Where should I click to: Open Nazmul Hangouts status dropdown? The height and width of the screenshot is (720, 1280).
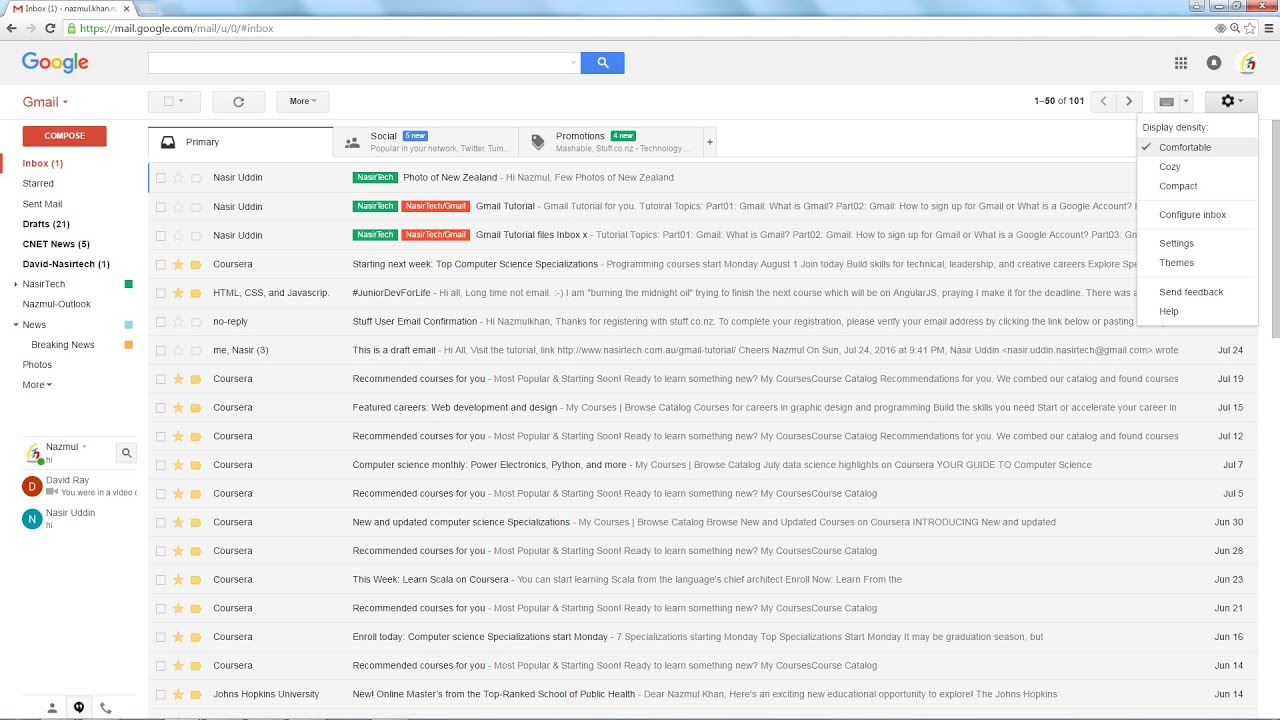[84, 447]
